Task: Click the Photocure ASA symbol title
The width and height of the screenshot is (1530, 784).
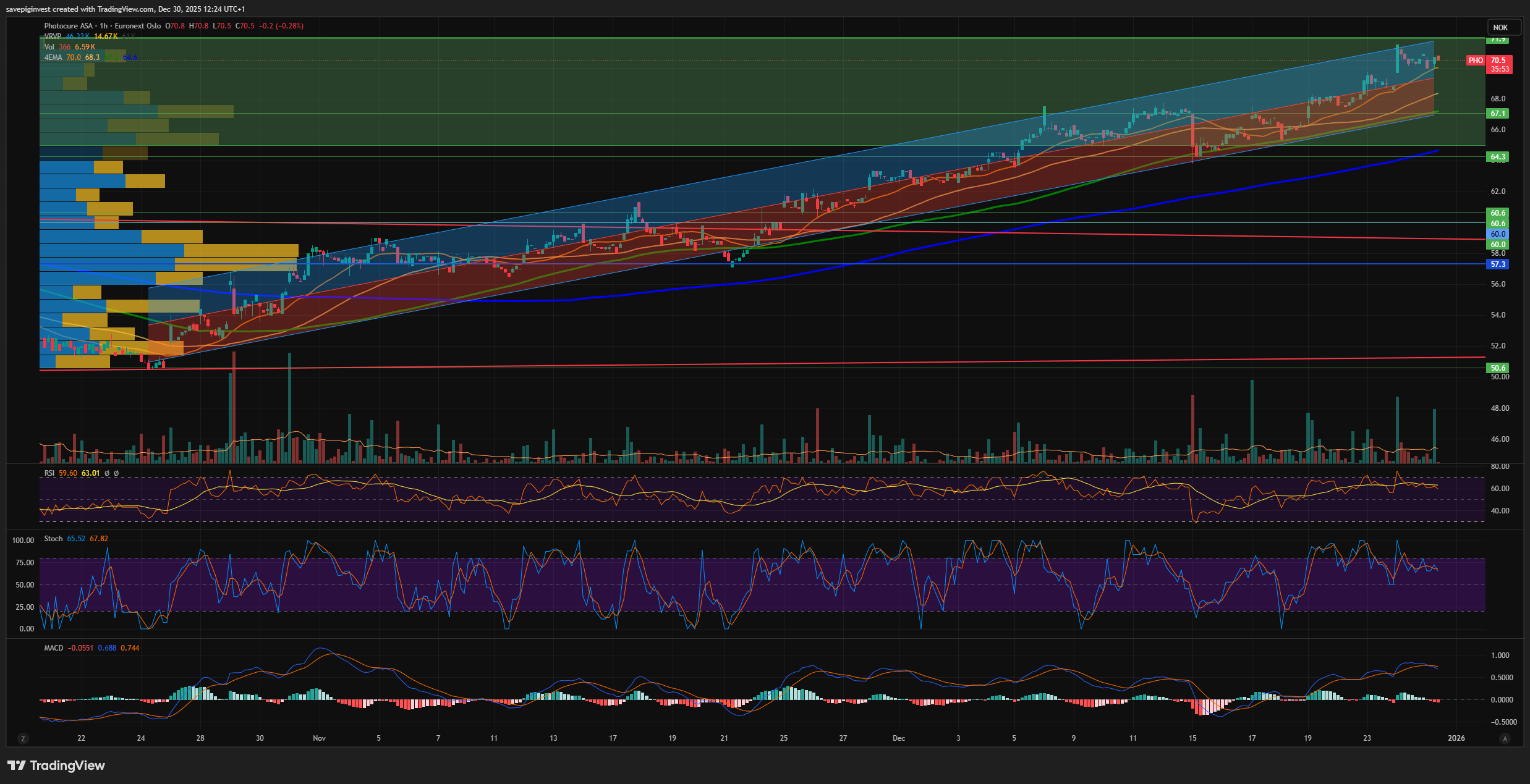Action: [68, 26]
